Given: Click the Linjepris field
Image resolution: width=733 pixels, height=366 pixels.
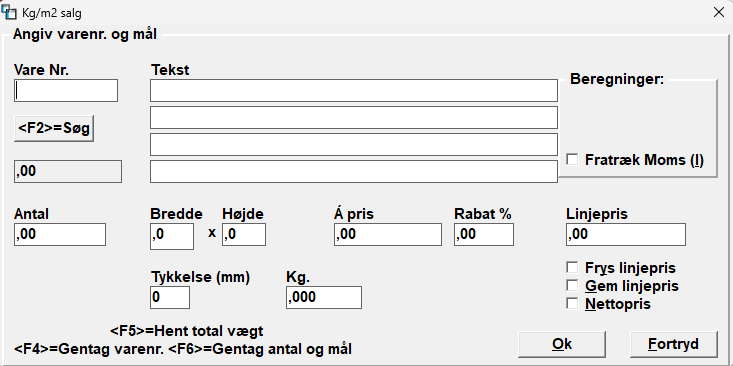Looking at the screenshot, I should (x=626, y=234).
